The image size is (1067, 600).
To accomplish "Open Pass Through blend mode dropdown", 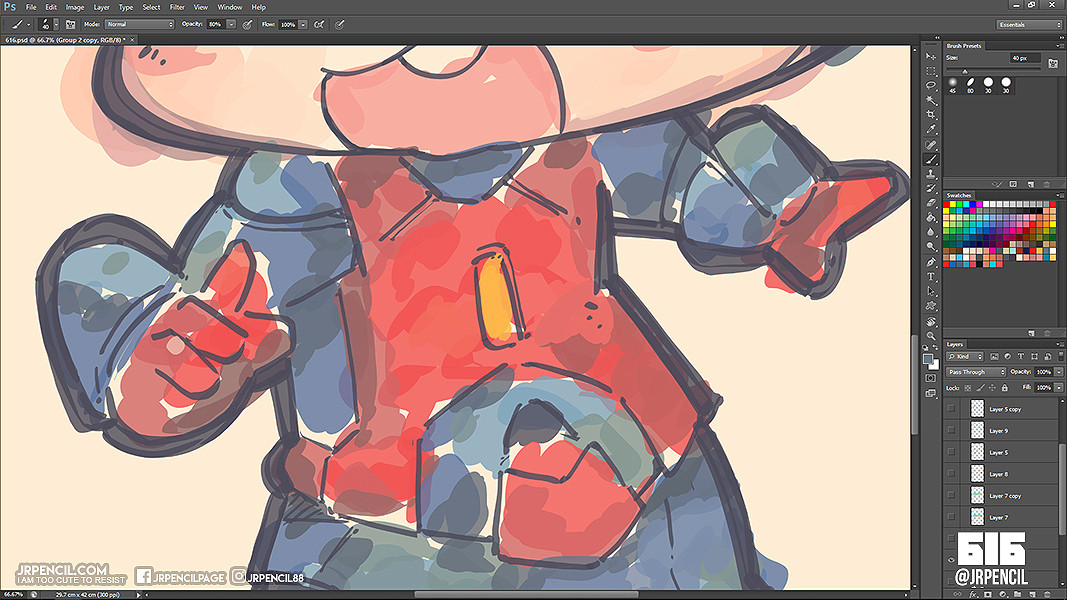I will pyautogui.click(x=976, y=372).
